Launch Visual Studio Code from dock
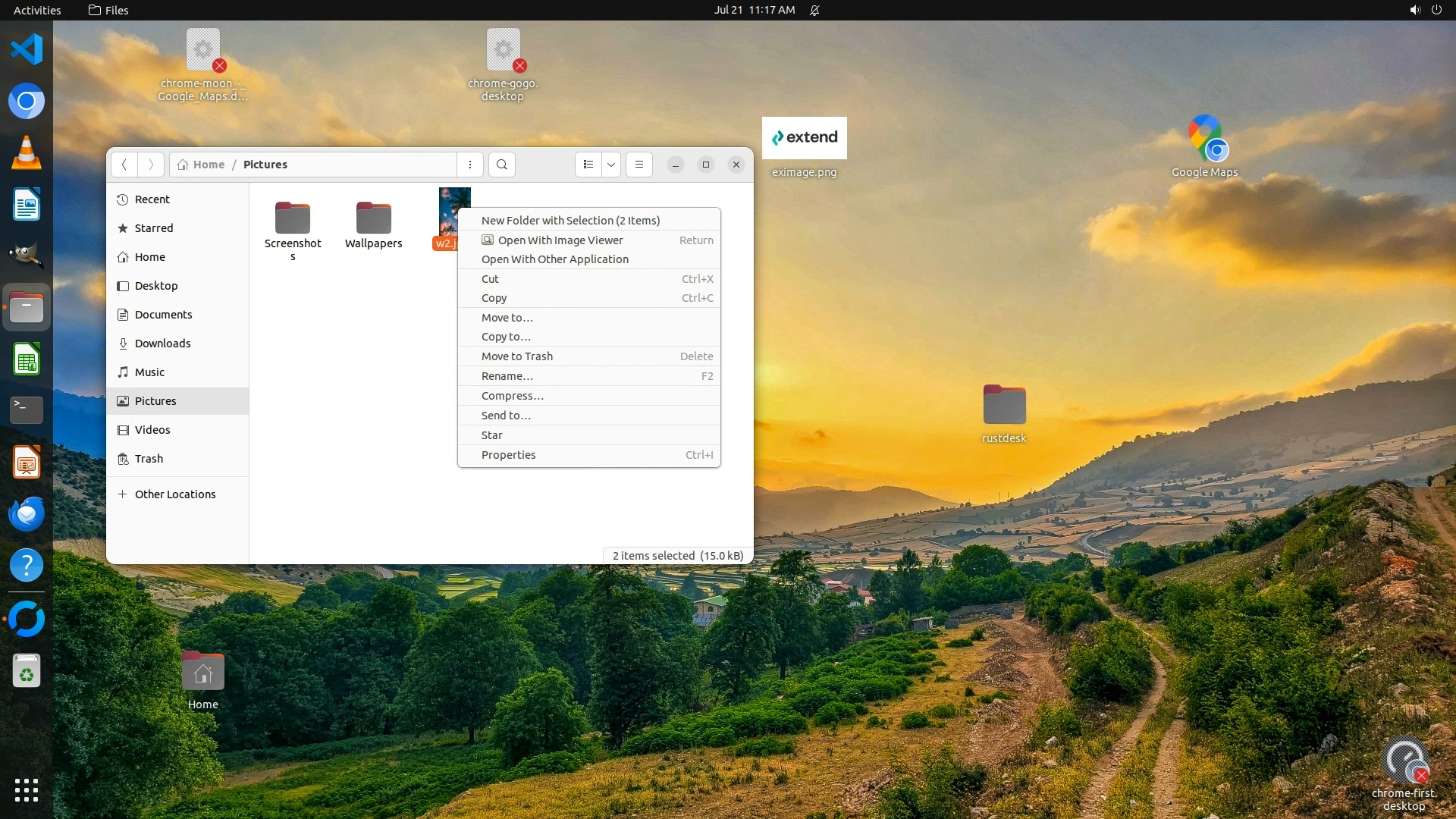Viewport: 1456px width, 819px height. pyautogui.click(x=27, y=49)
